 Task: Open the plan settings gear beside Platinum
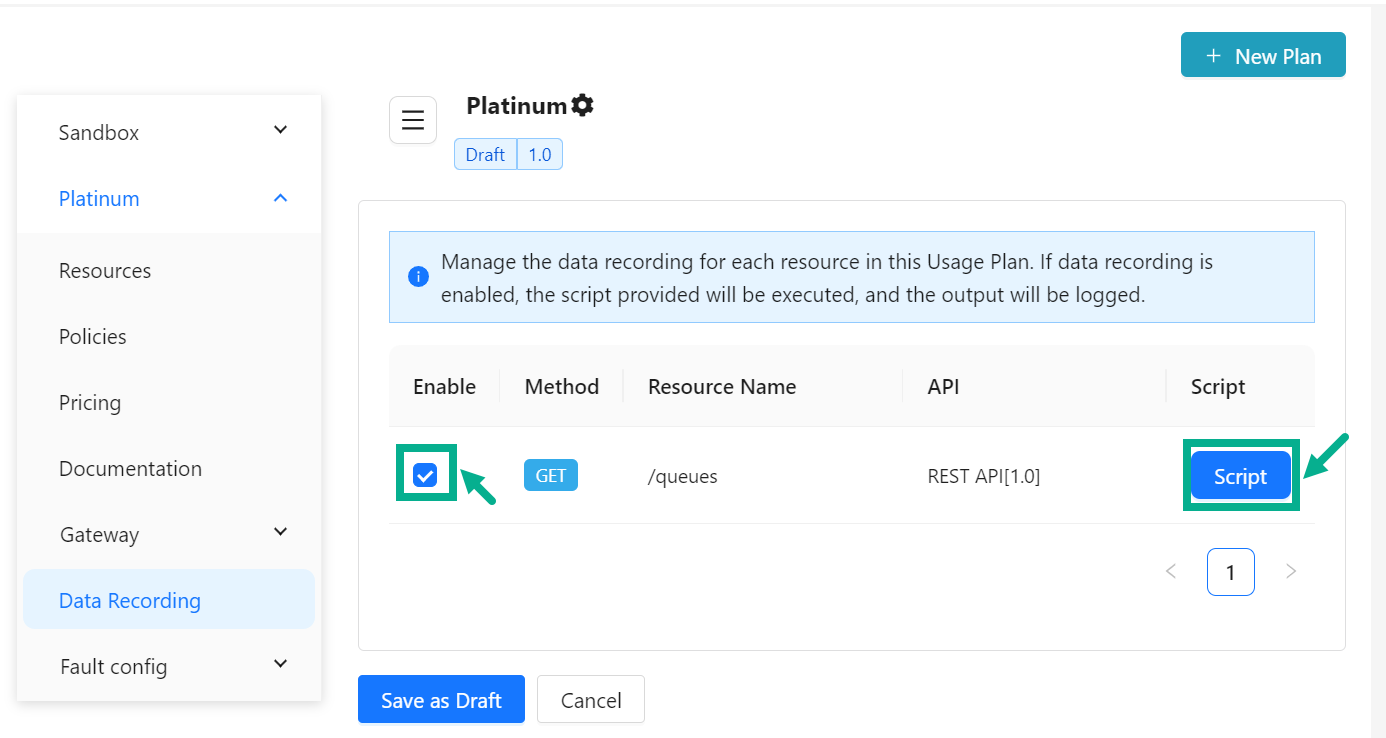[x=584, y=104]
